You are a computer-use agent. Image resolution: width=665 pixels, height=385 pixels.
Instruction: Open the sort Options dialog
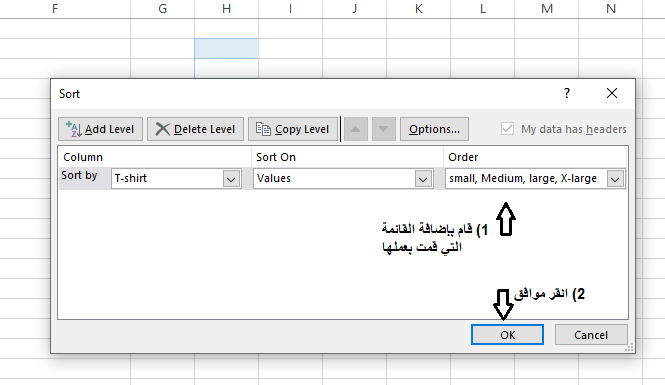pyautogui.click(x=434, y=129)
